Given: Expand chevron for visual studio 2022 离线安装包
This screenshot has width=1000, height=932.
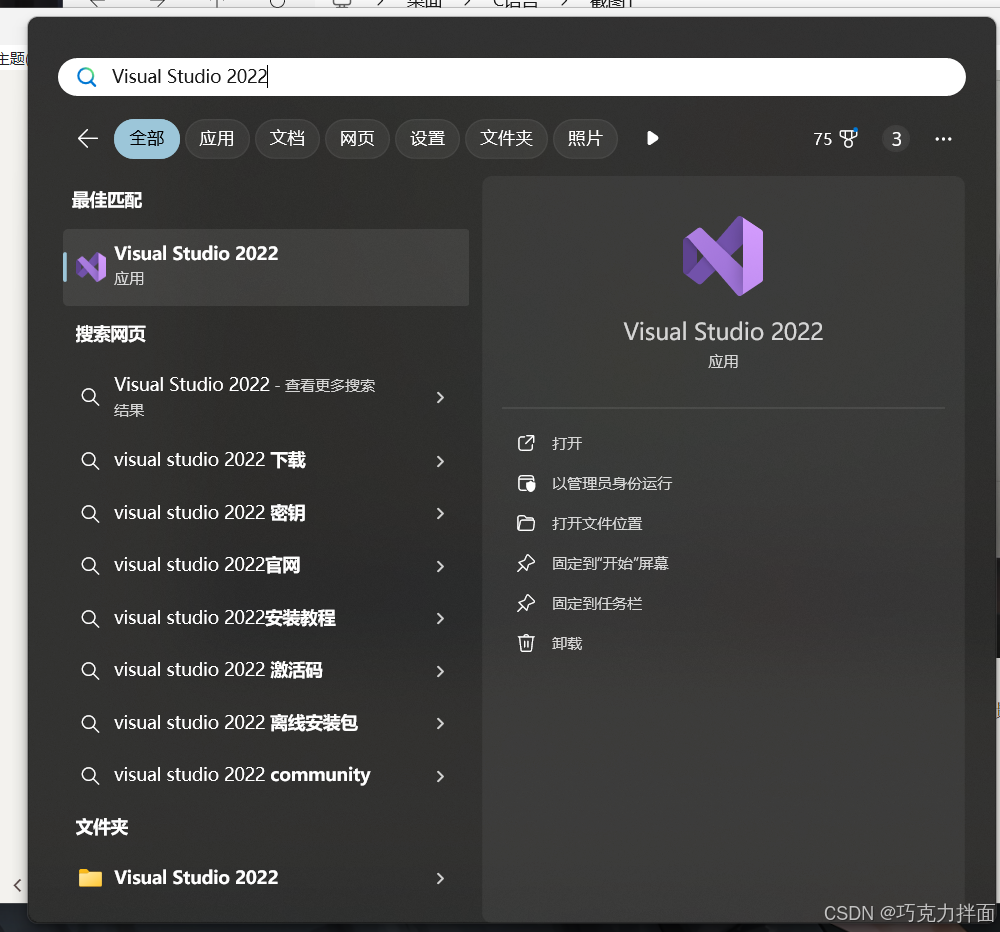Looking at the screenshot, I should pyautogui.click(x=440, y=723).
